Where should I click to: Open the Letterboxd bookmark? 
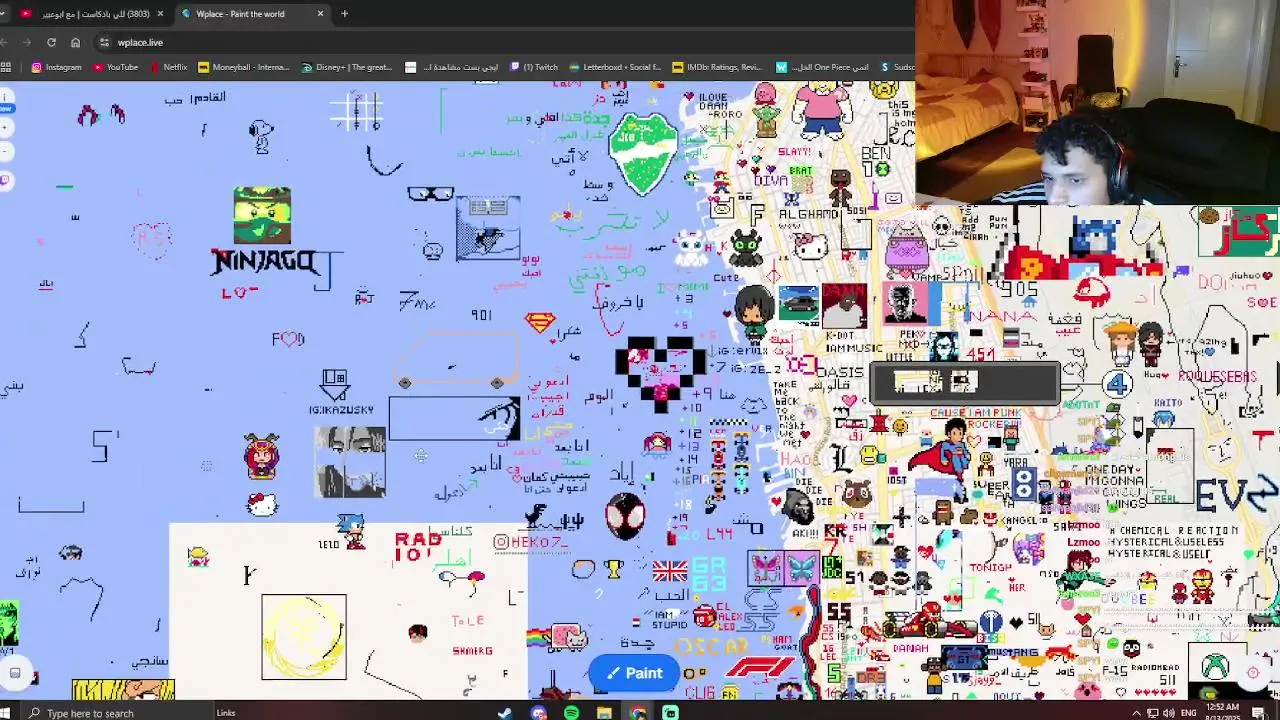615,67
